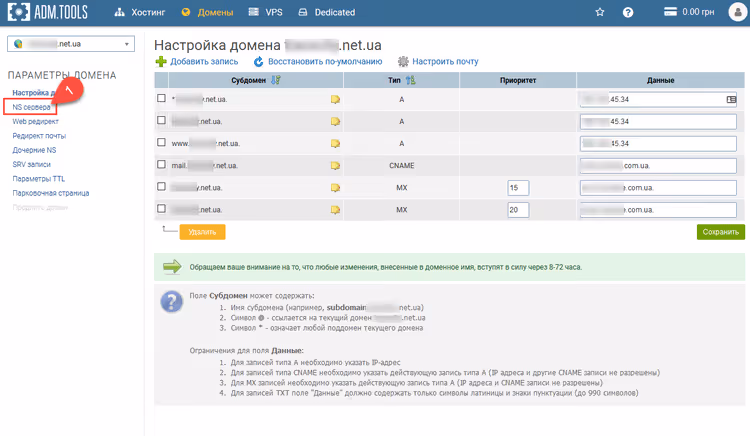The height and width of the screenshot is (436, 750).
Task: Click Добавить запись
Action: [197, 62]
